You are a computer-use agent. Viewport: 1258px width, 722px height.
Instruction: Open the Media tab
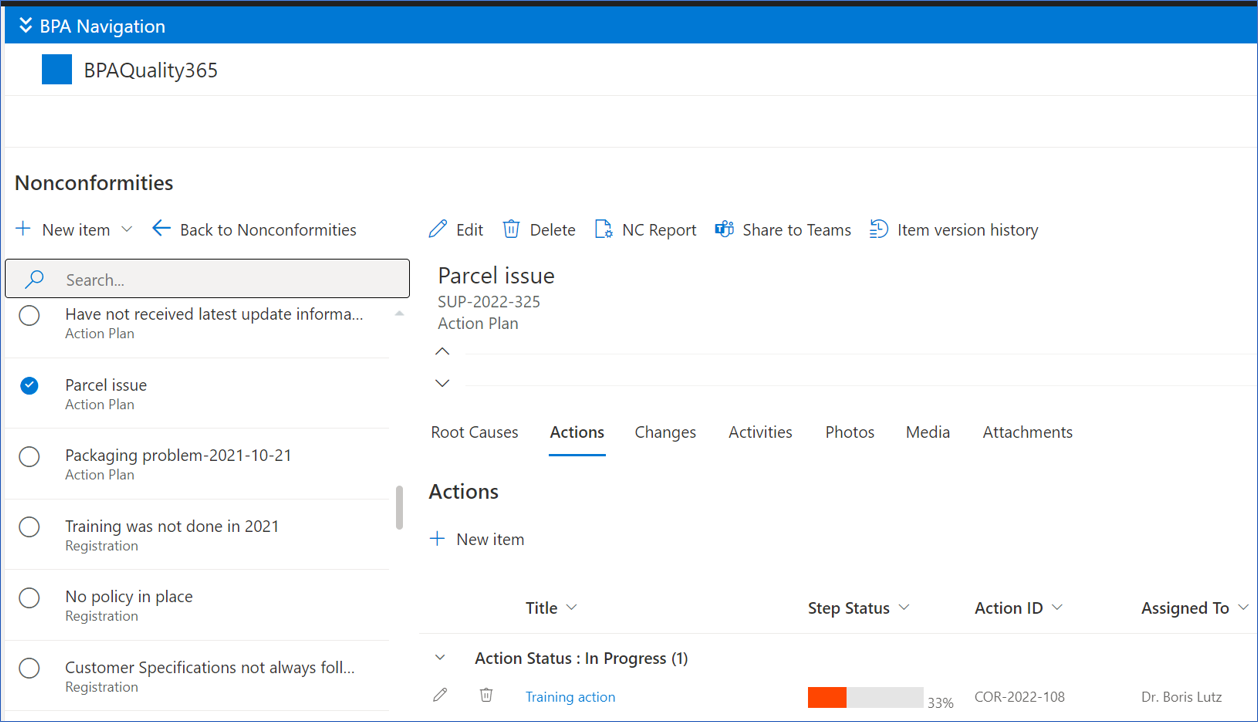[x=928, y=432]
